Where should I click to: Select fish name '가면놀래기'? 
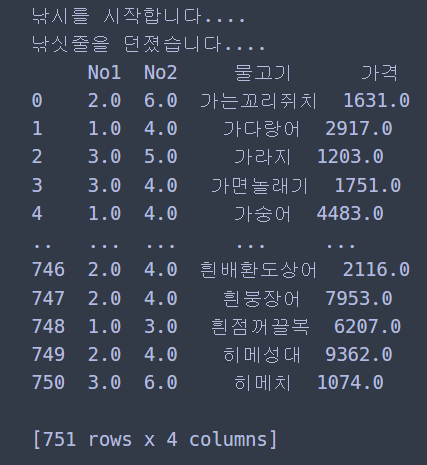pyautogui.click(x=260, y=185)
